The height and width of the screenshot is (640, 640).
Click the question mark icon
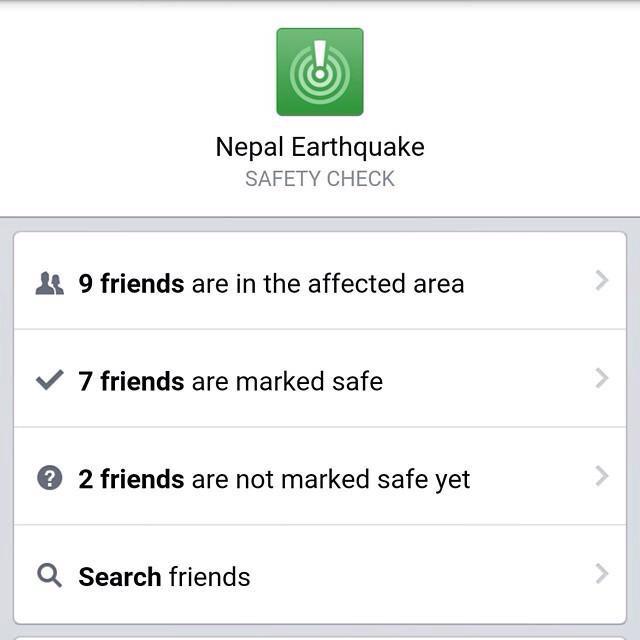49,478
